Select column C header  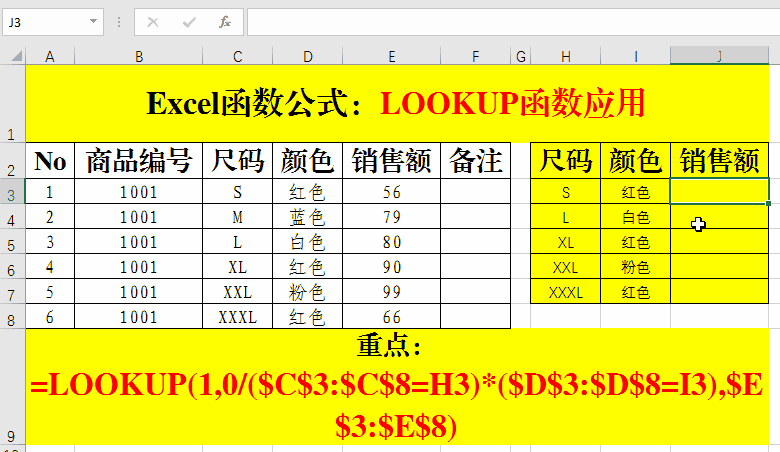[x=238, y=56]
